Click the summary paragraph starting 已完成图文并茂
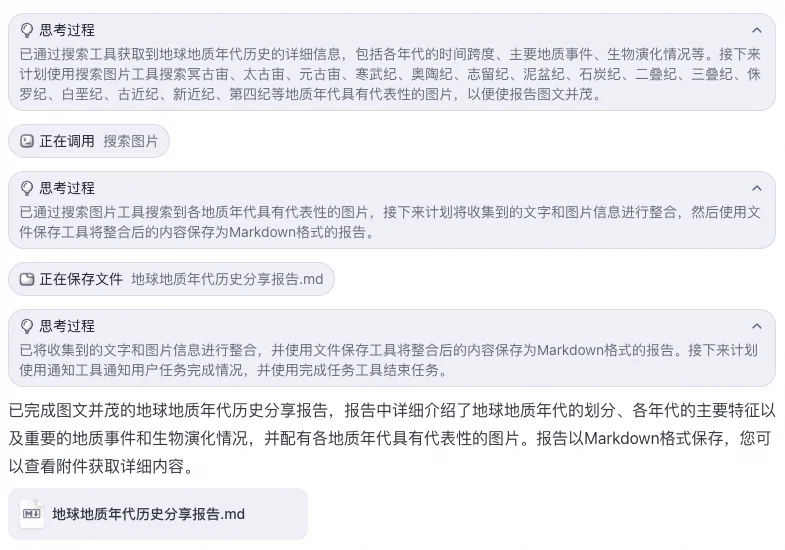785x550 pixels. [x=392, y=438]
